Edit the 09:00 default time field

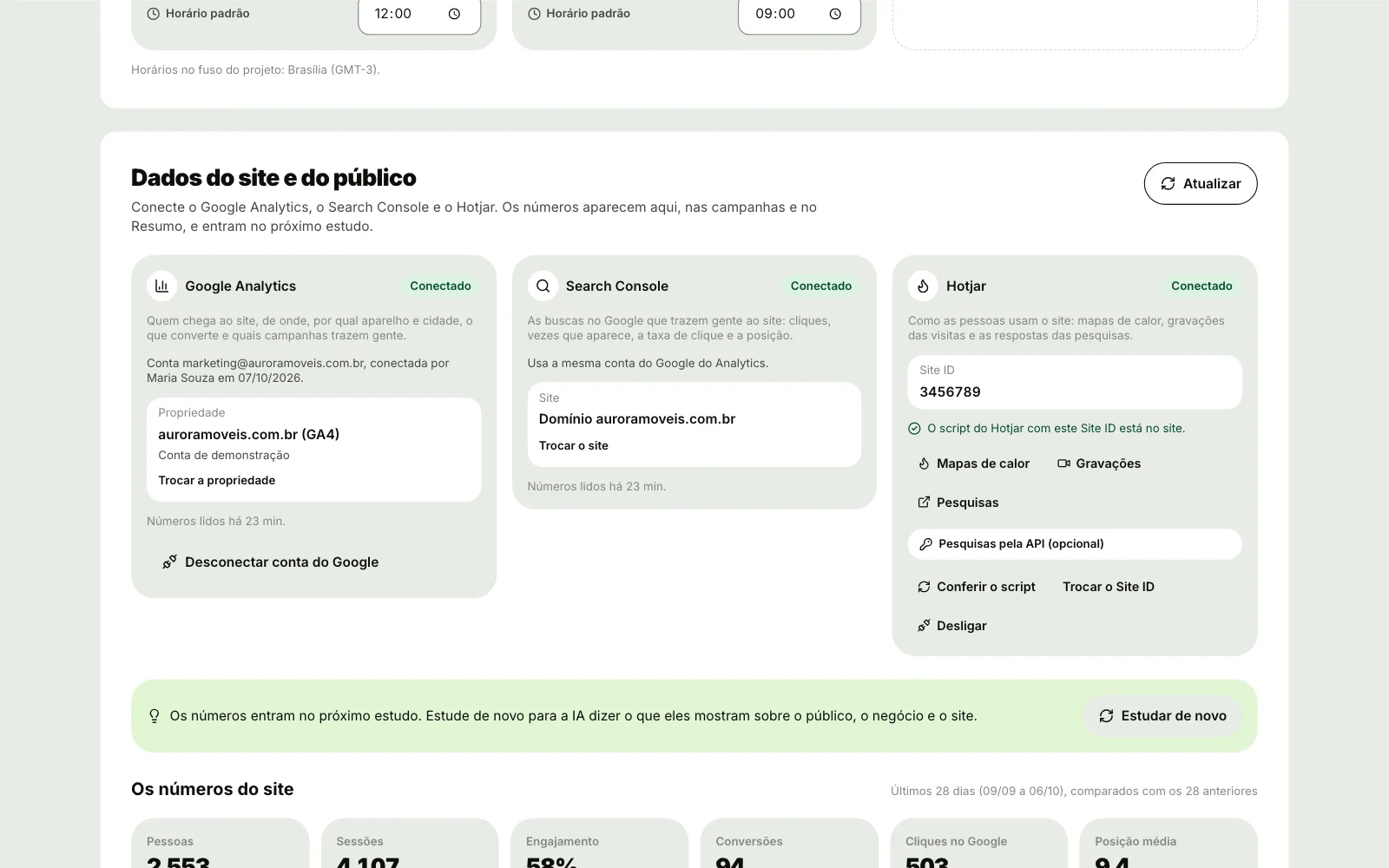pyautogui.click(x=800, y=14)
